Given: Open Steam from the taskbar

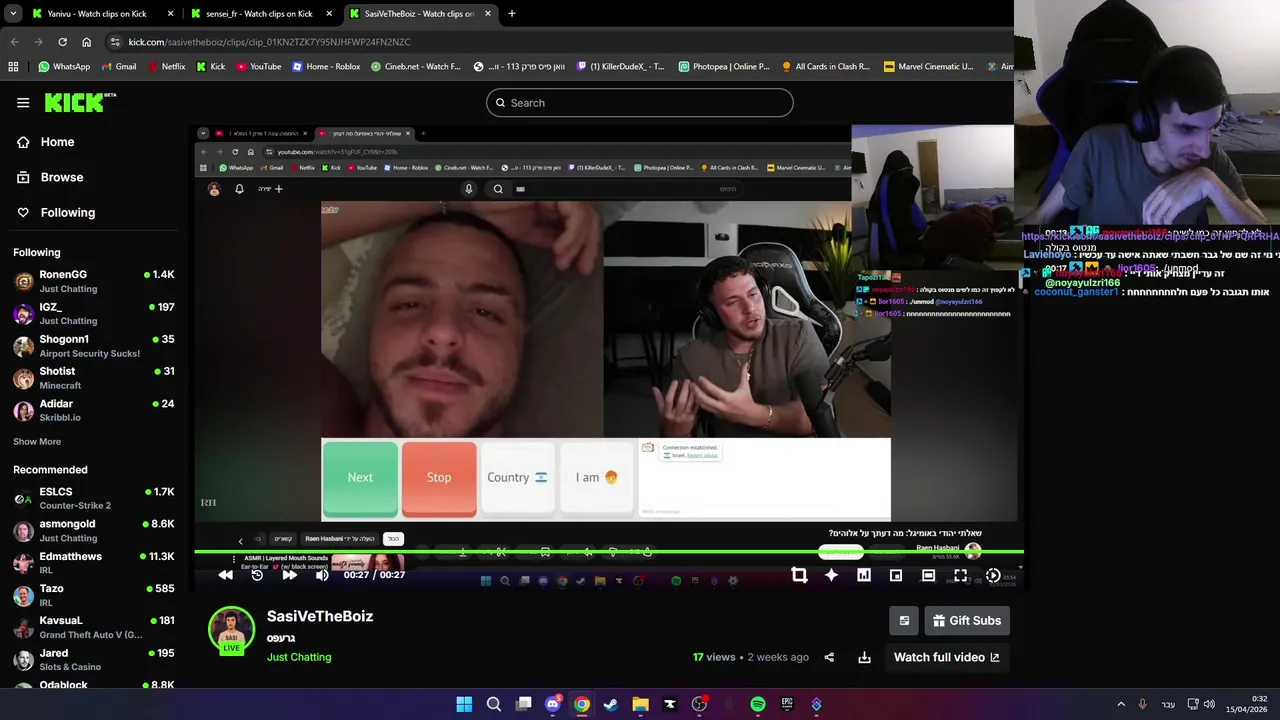Looking at the screenshot, I should coord(611,704).
